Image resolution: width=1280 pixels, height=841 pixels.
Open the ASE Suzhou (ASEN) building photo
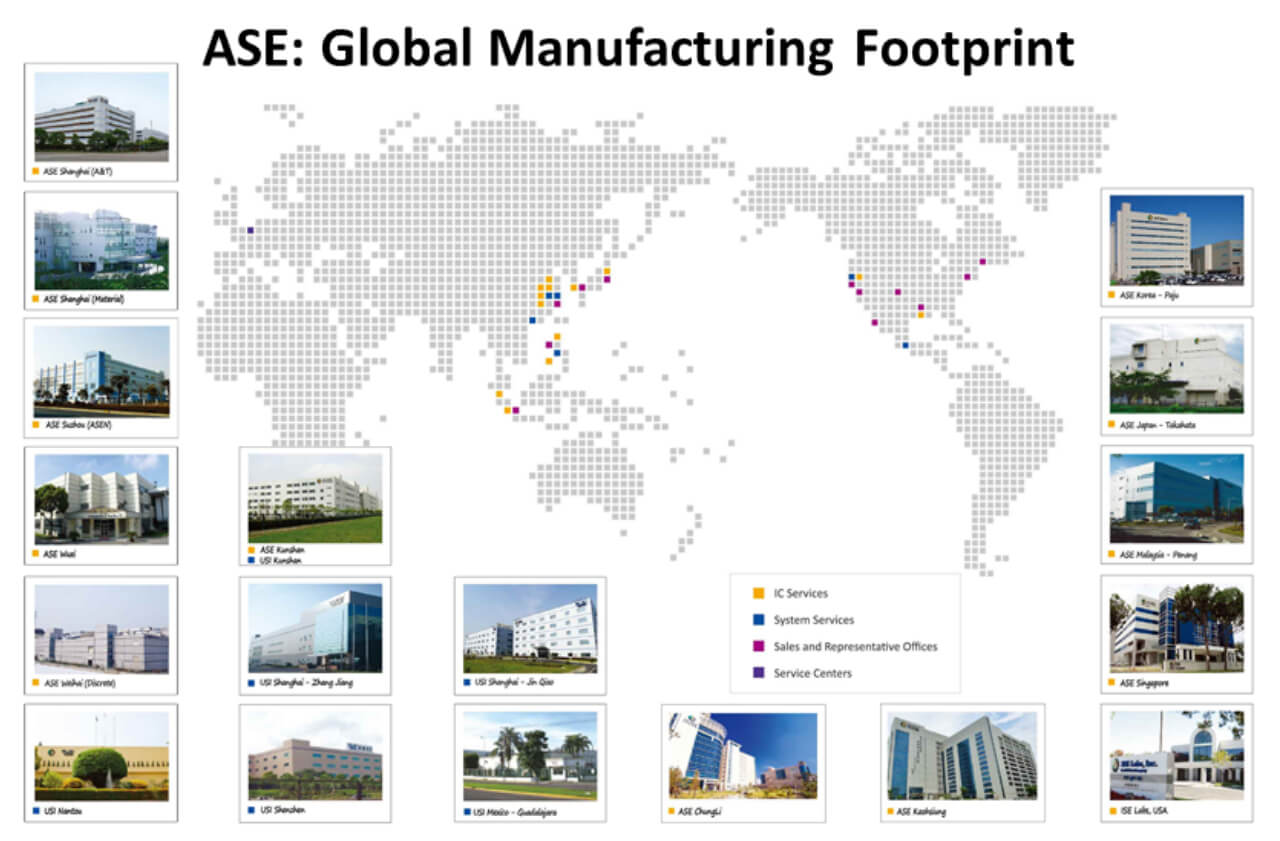[x=101, y=372]
